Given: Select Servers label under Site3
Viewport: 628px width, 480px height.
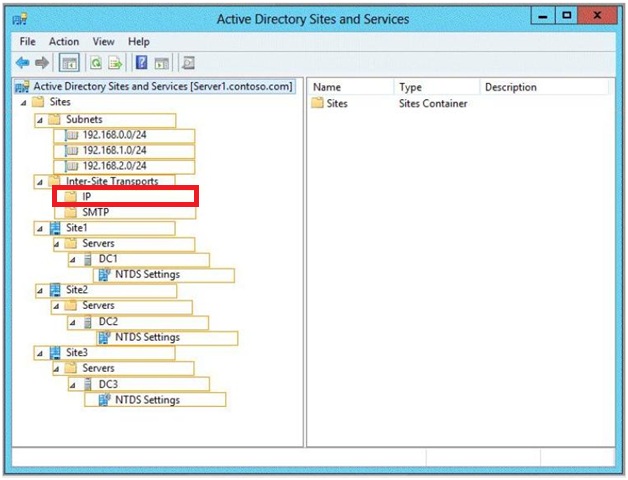Looking at the screenshot, I should [x=99, y=368].
